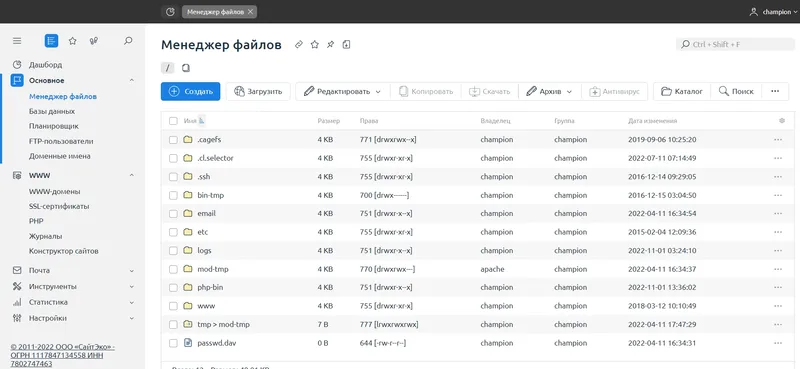Click the symlink folder icon of tmp > mod-tmp
The width and height of the screenshot is (800, 369).
click(188, 324)
